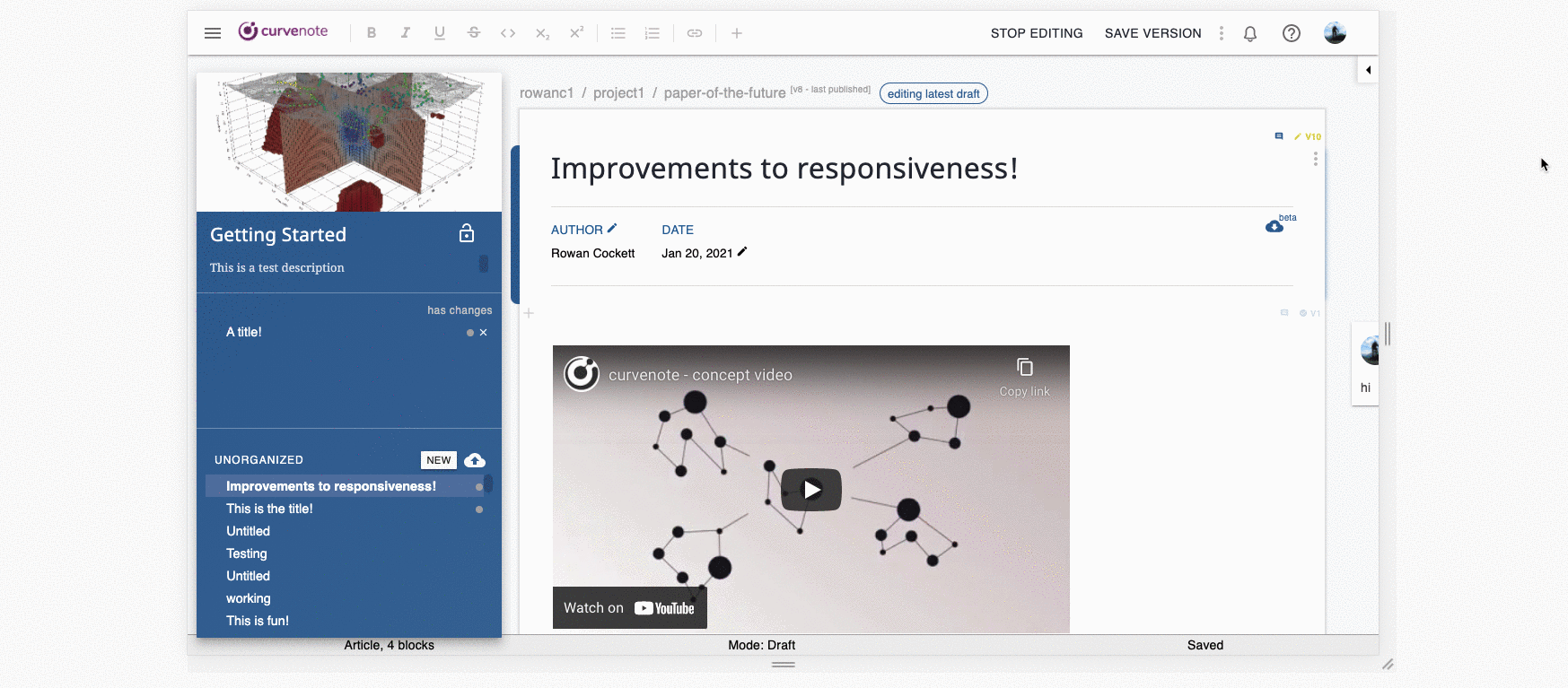The width and height of the screenshot is (1568, 688).
Task: Open 'A title!' in sidebar
Action: (x=244, y=332)
